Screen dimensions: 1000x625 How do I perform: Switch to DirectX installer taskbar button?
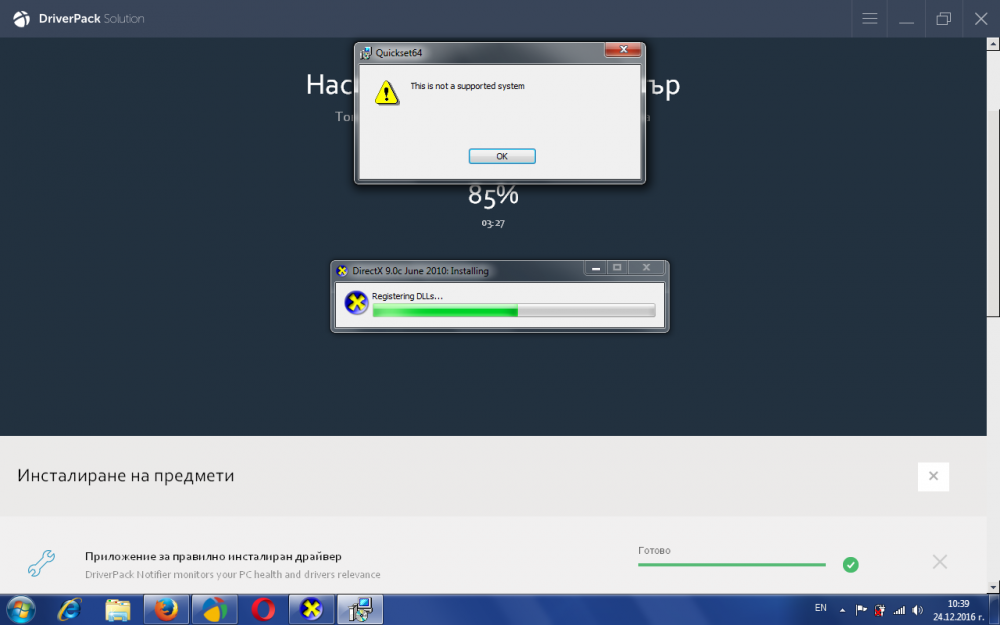click(311, 610)
